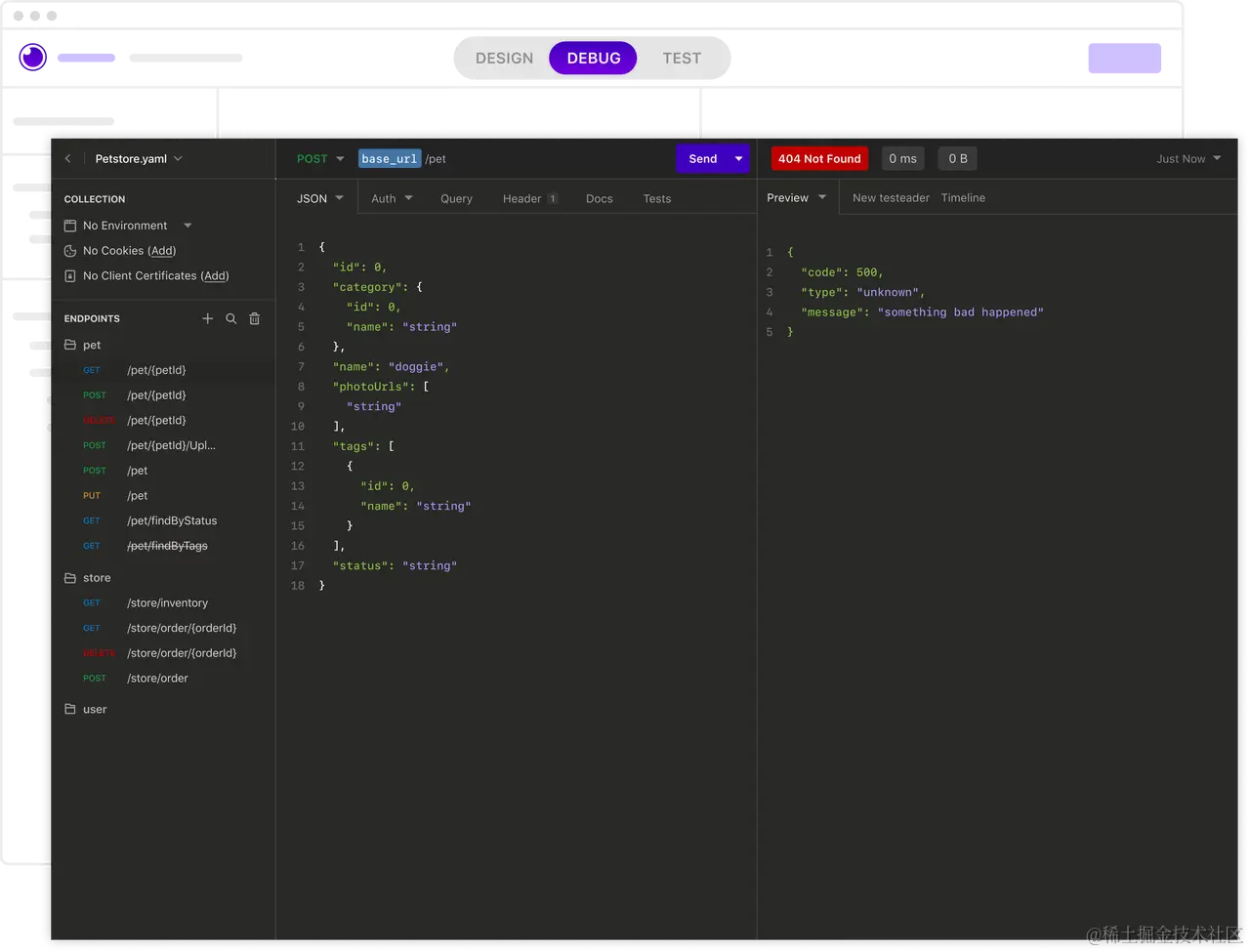Click the Add link for client certificates
Viewport: 1250px width, 952px height.
(x=215, y=276)
